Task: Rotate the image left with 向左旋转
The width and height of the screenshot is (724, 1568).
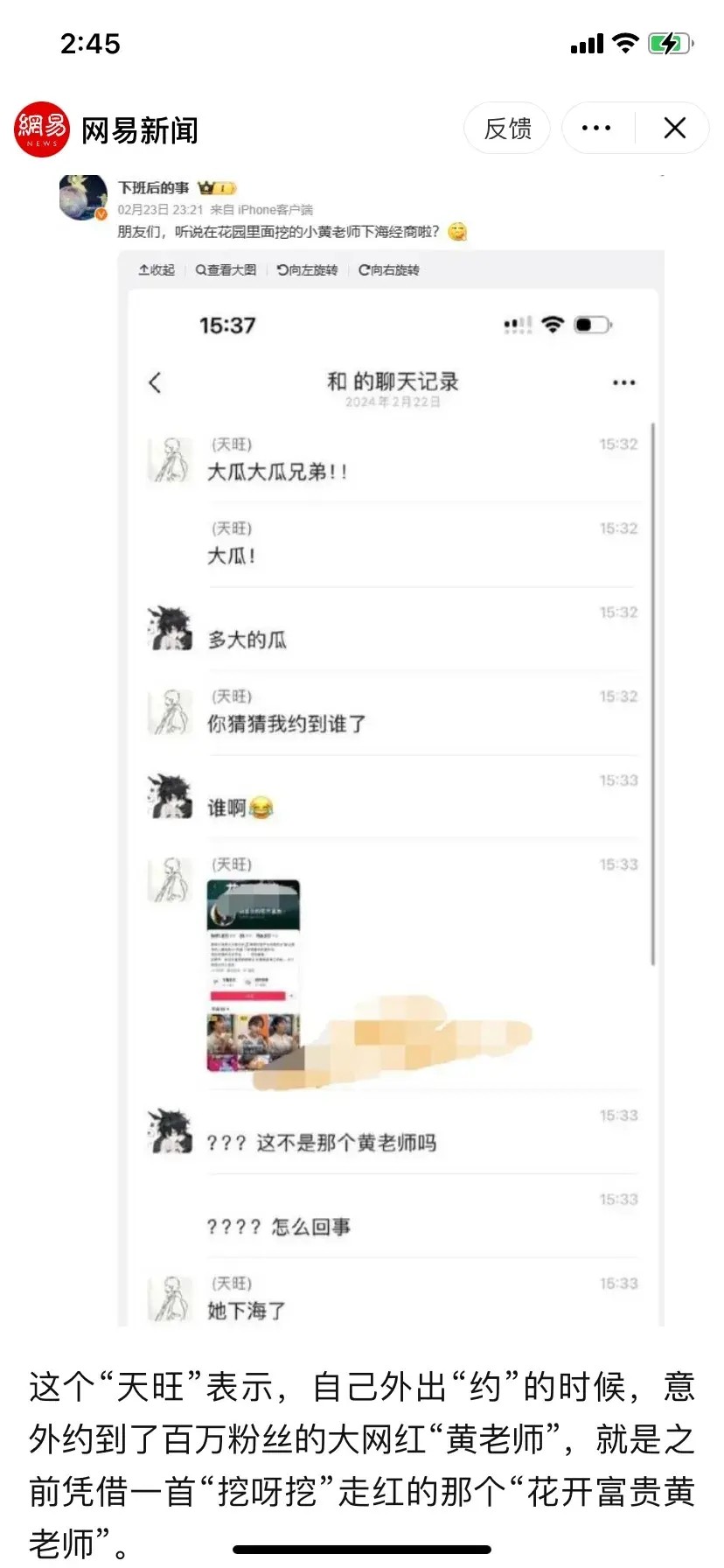Action: [x=307, y=269]
